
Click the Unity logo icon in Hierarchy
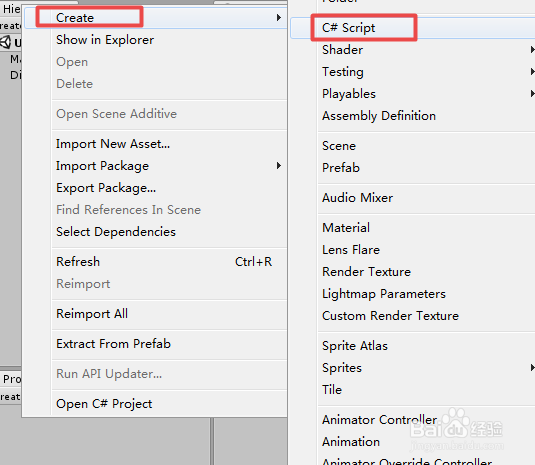(x=6, y=42)
